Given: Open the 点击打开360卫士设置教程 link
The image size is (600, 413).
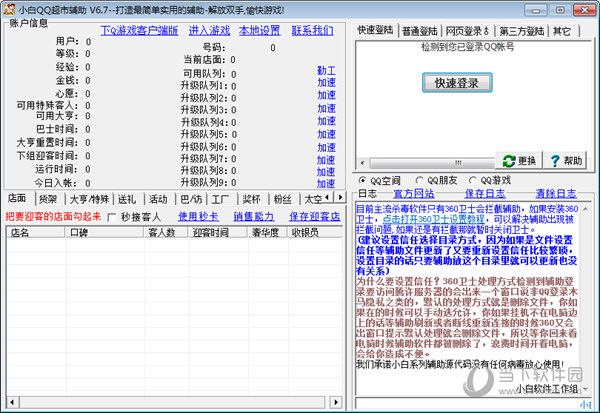Looking at the screenshot, I should click(x=434, y=219).
